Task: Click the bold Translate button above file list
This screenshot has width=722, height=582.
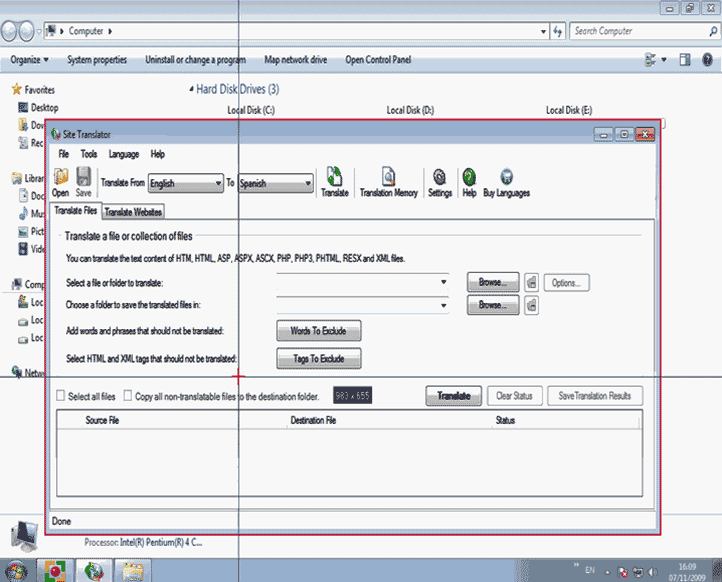Action: click(454, 396)
